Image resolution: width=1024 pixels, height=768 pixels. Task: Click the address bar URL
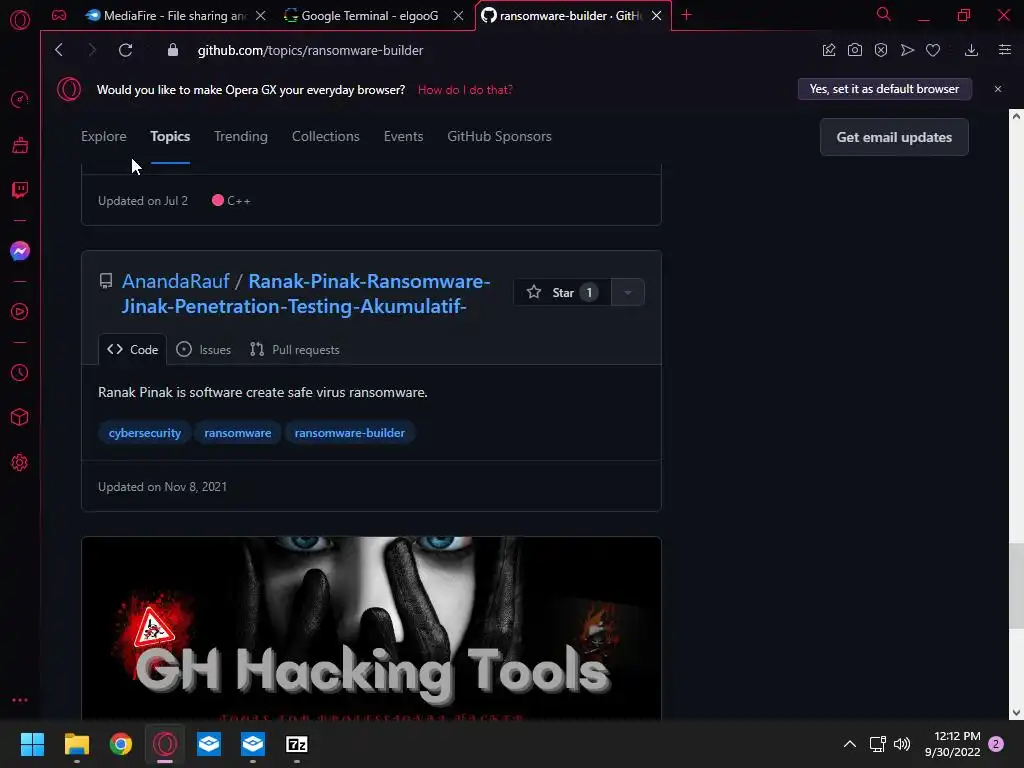pos(310,50)
